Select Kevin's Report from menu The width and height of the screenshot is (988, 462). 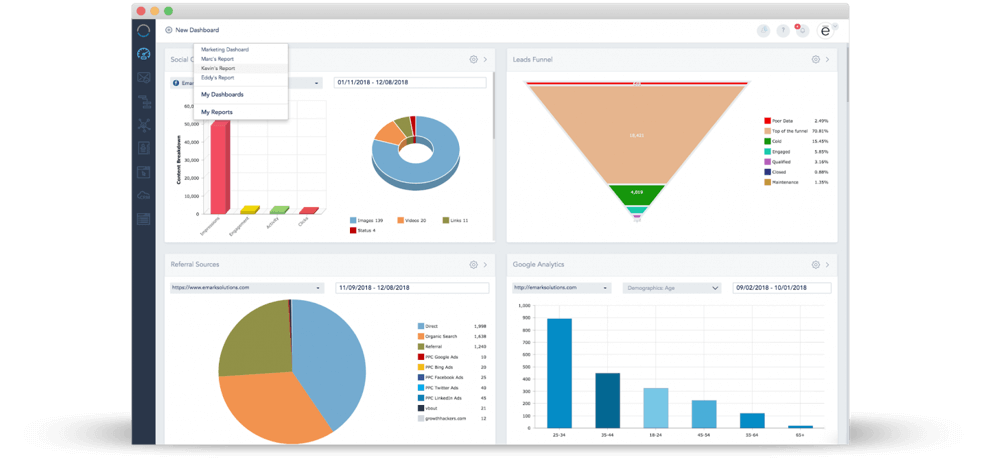217,68
